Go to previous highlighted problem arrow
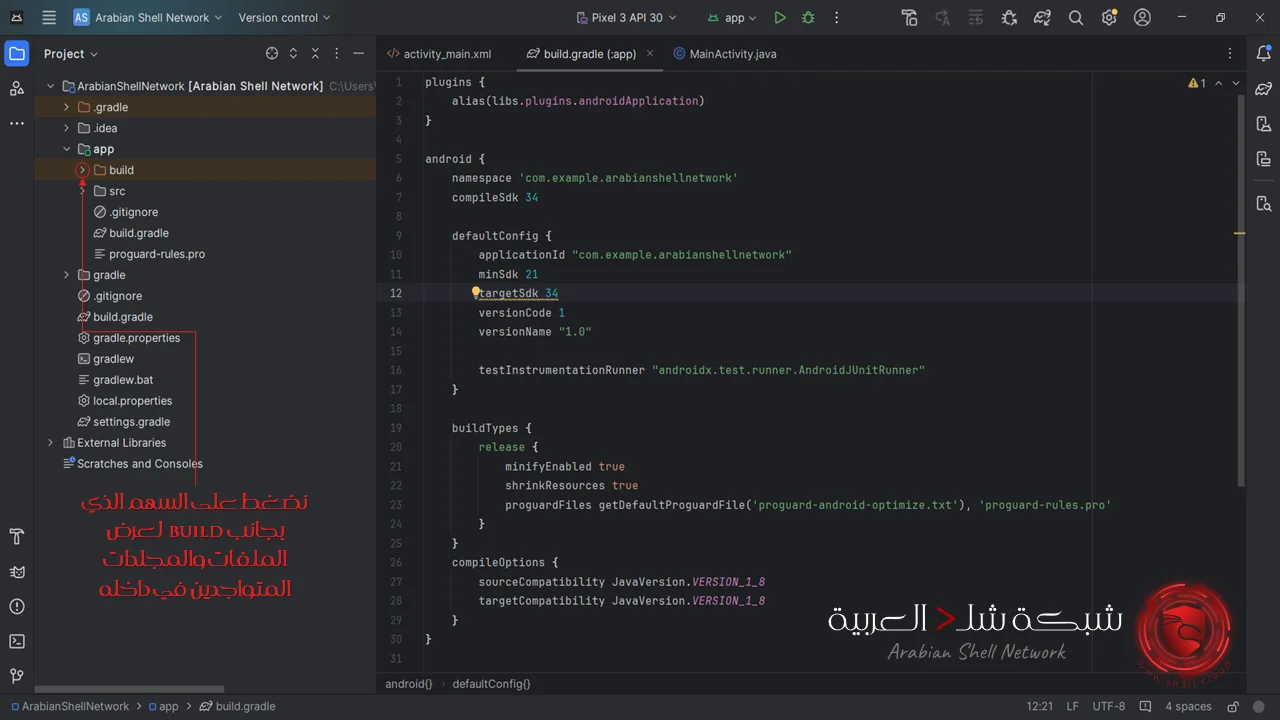The height and width of the screenshot is (720, 1280). (1218, 83)
